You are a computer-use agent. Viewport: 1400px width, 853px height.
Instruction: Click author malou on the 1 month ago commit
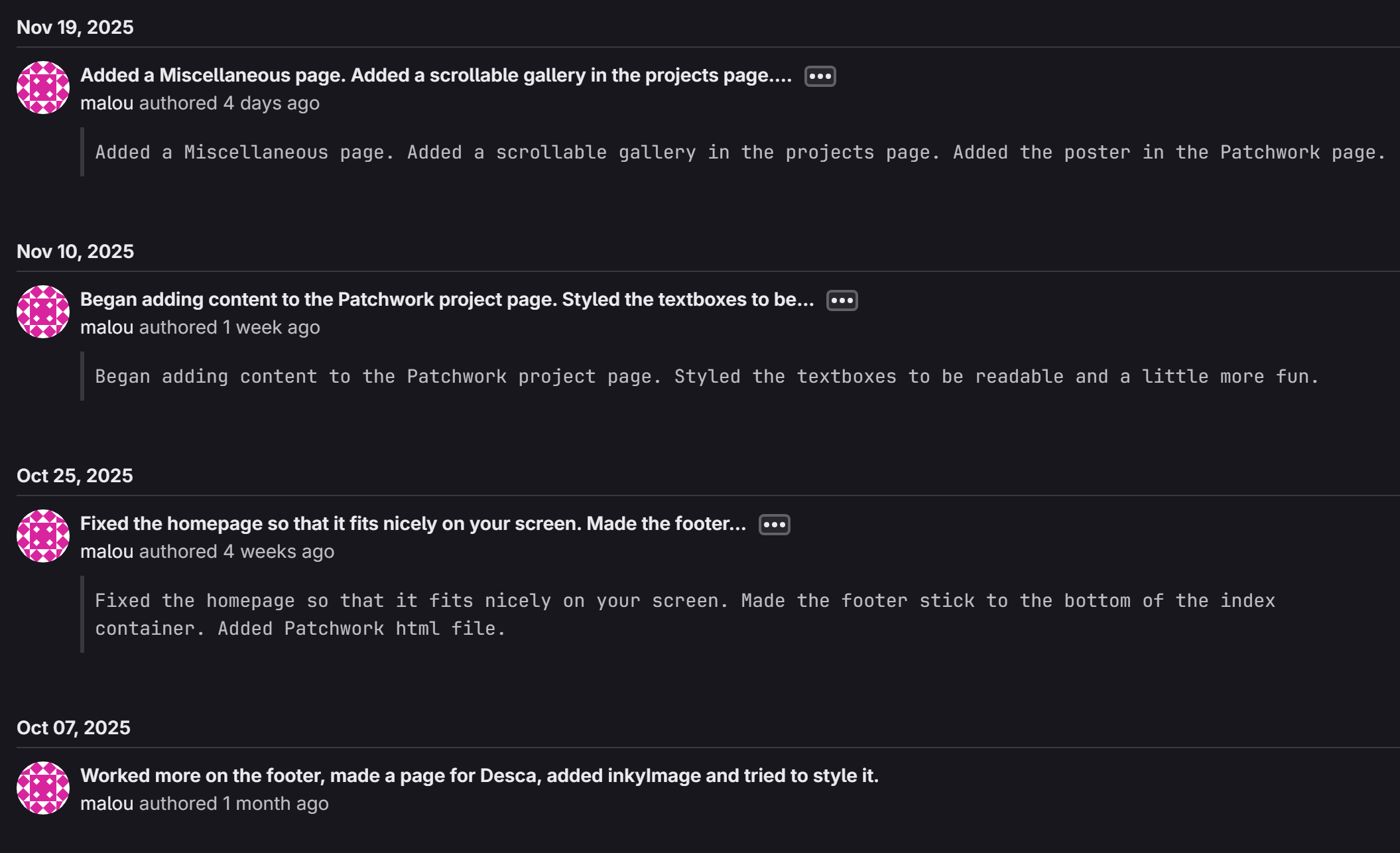point(107,804)
